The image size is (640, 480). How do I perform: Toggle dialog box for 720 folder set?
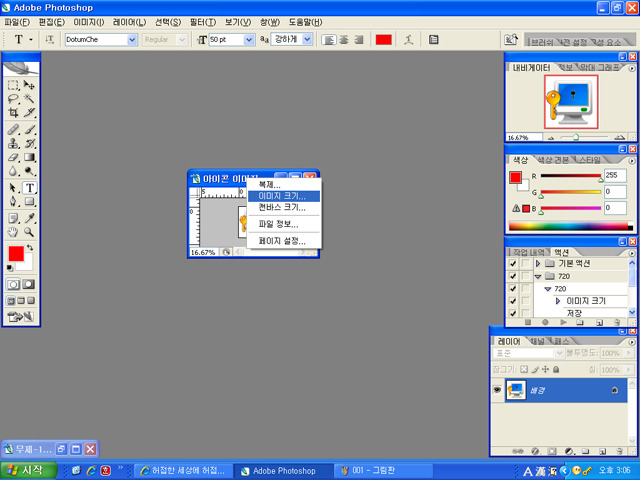[526, 276]
